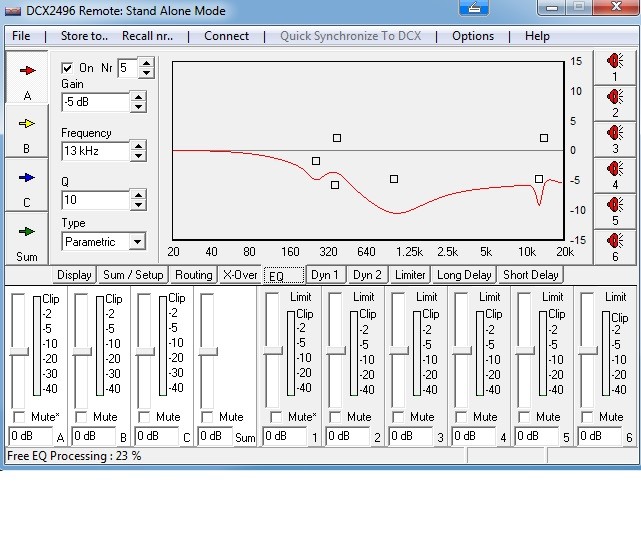
Task: Open the Help menu
Action: click(537, 36)
